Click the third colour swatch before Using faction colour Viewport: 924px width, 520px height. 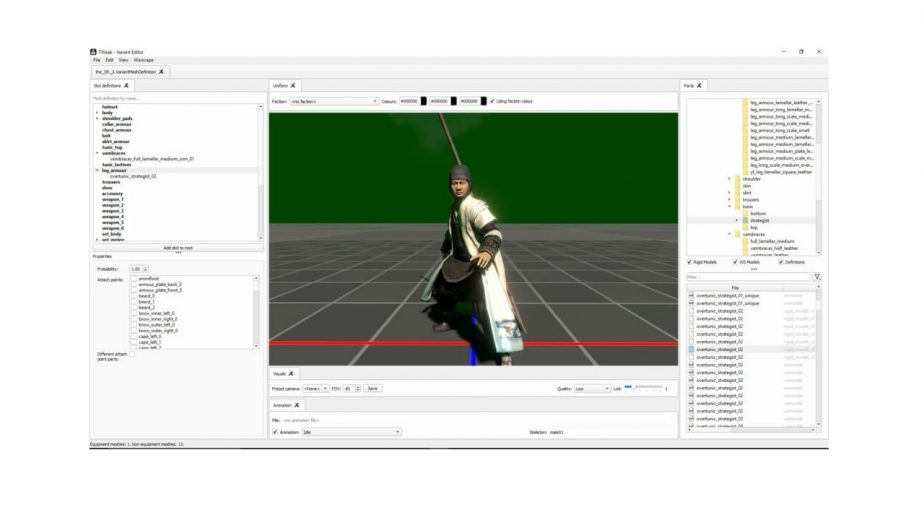pos(484,101)
